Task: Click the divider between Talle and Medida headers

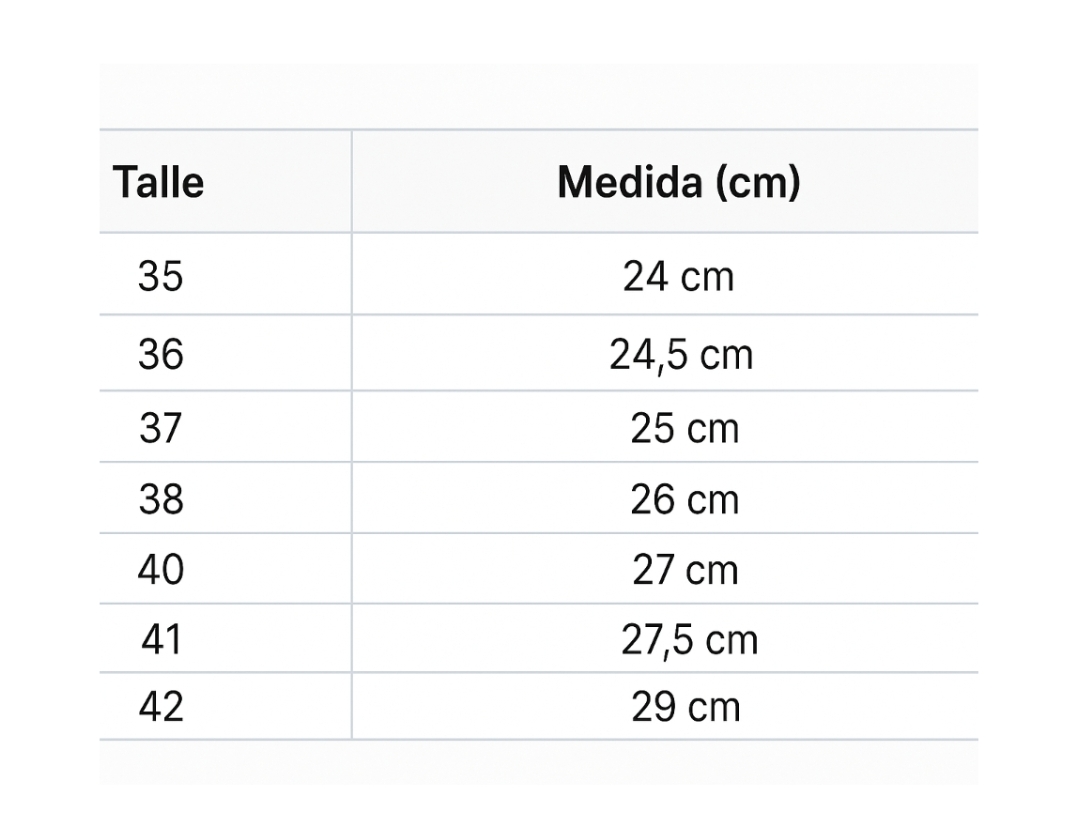Action: pyautogui.click(x=351, y=182)
